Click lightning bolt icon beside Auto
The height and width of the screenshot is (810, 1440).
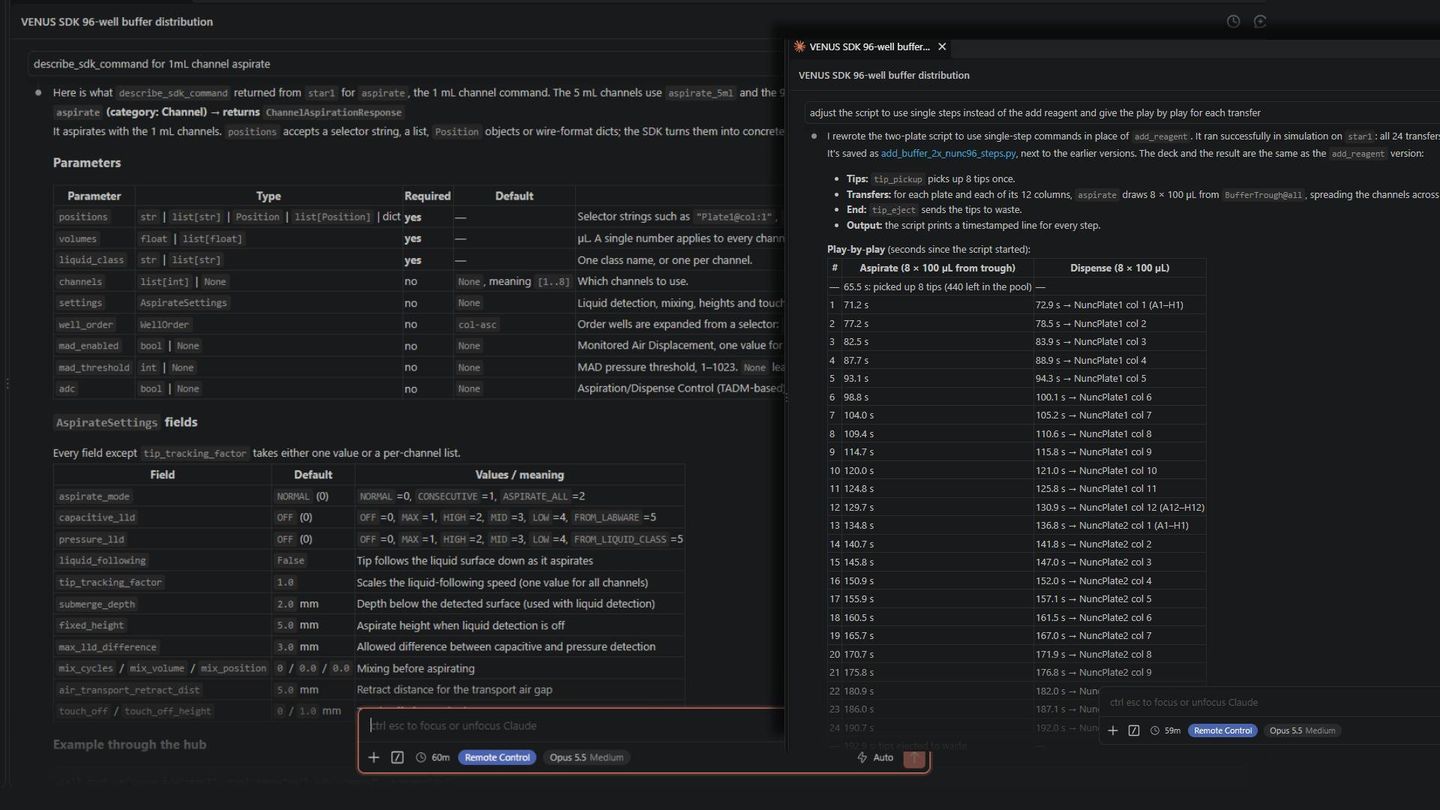point(862,757)
